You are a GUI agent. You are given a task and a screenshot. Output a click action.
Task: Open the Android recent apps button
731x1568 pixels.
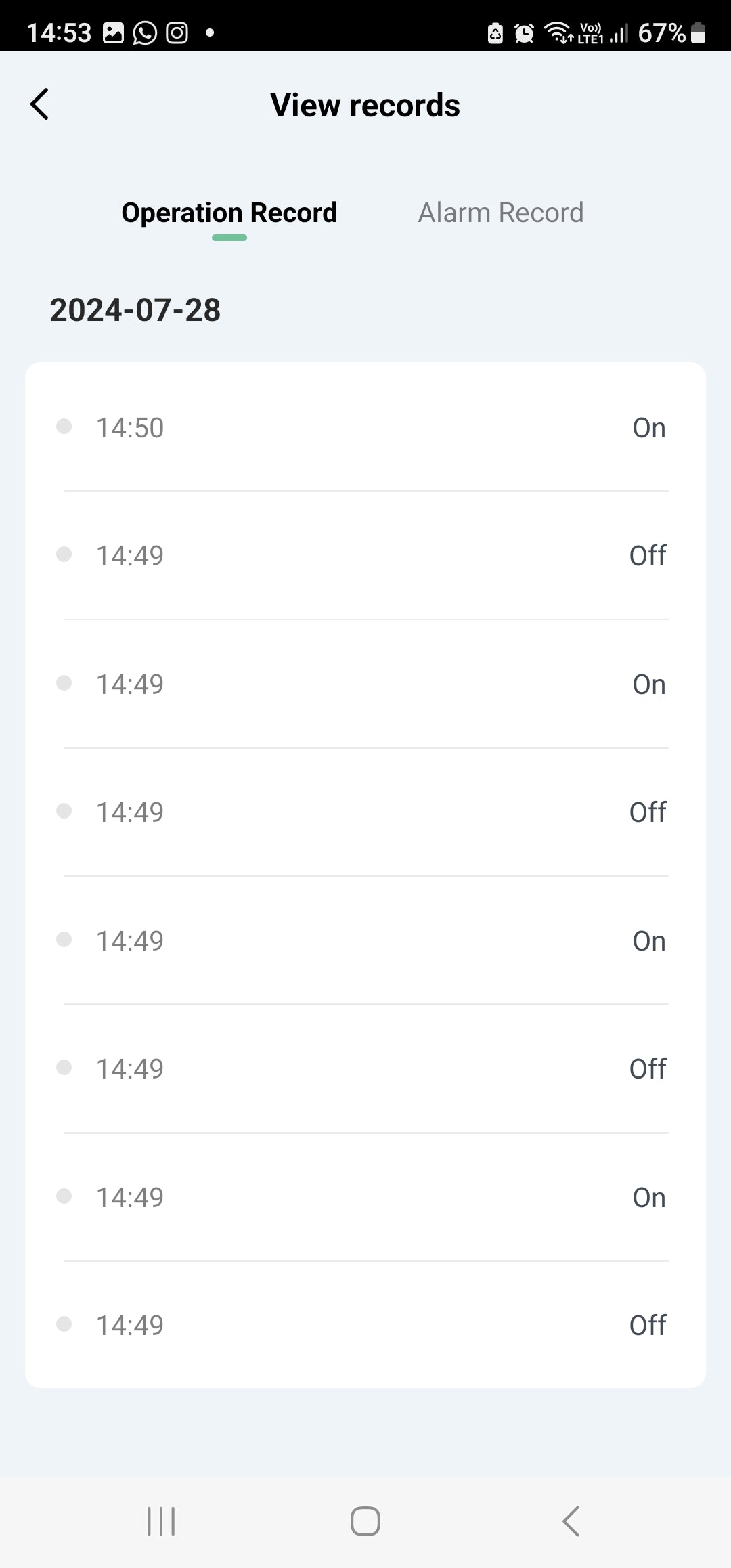click(x=161, y=1521)
